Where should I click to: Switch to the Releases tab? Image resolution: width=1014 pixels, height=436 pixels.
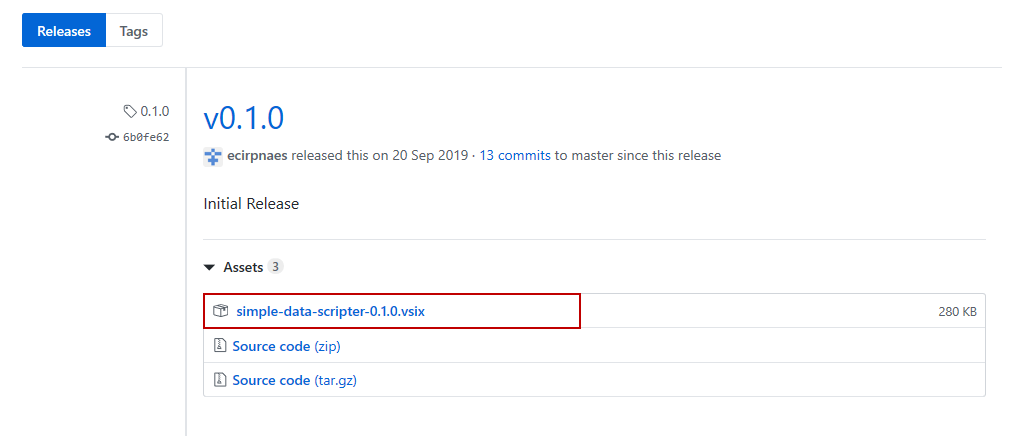tap(64, 31)
